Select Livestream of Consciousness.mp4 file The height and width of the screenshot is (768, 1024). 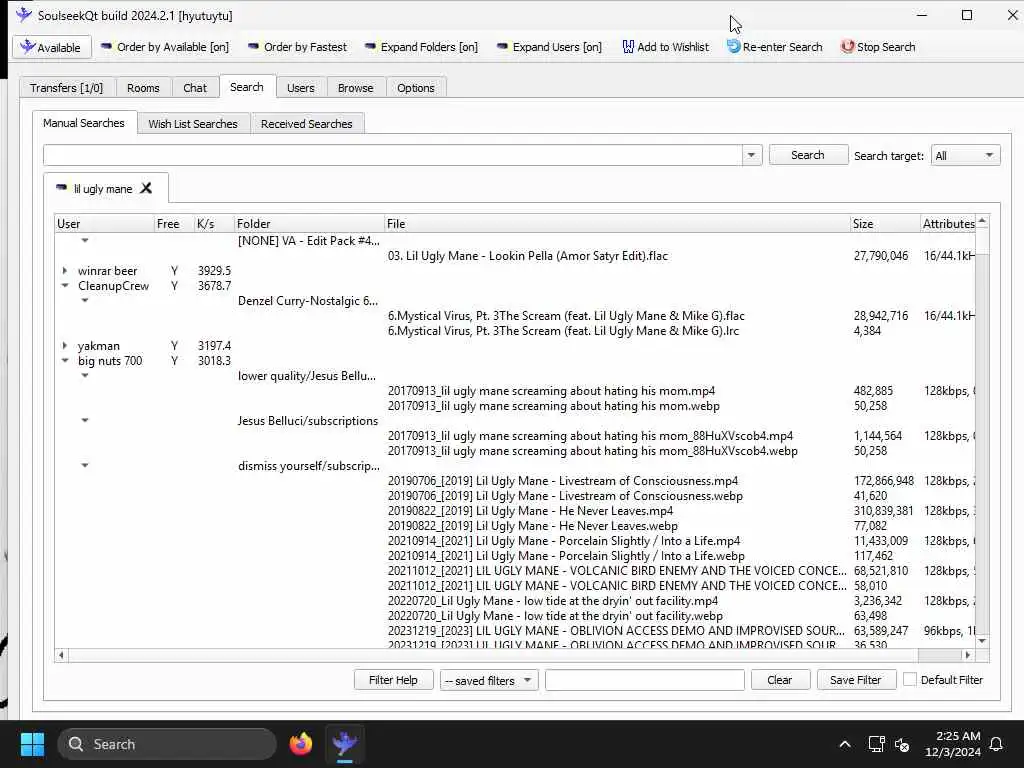[x=563, y=481]
